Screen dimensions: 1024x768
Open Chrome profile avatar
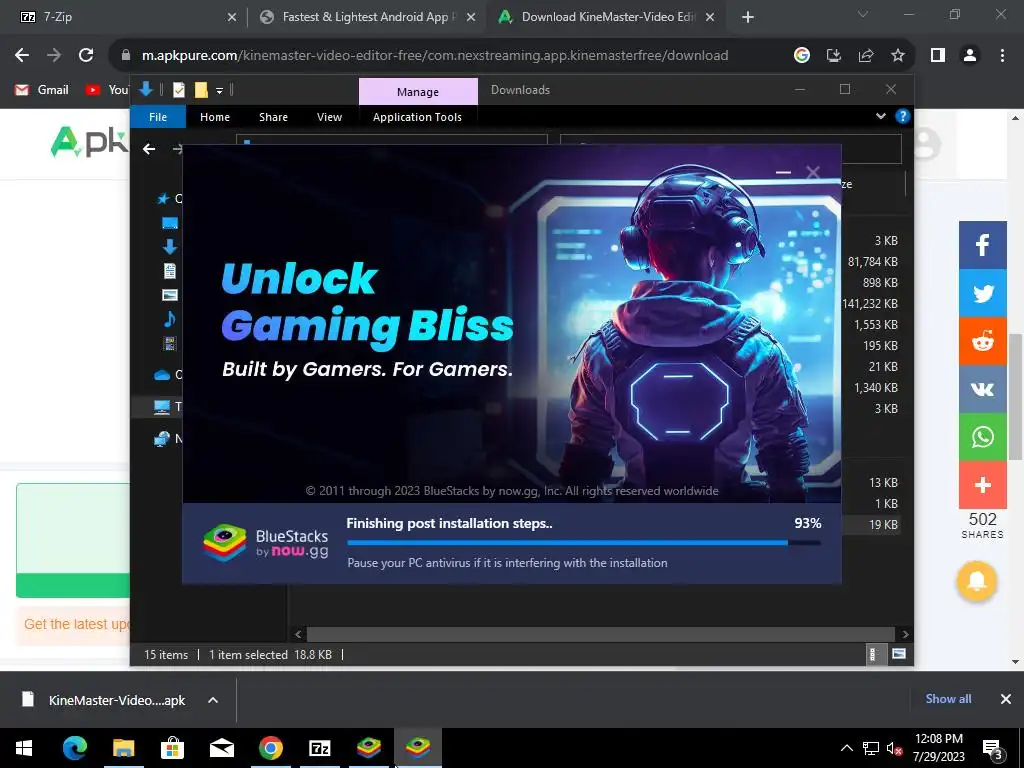pyautogui.click(x=970, y=56)
